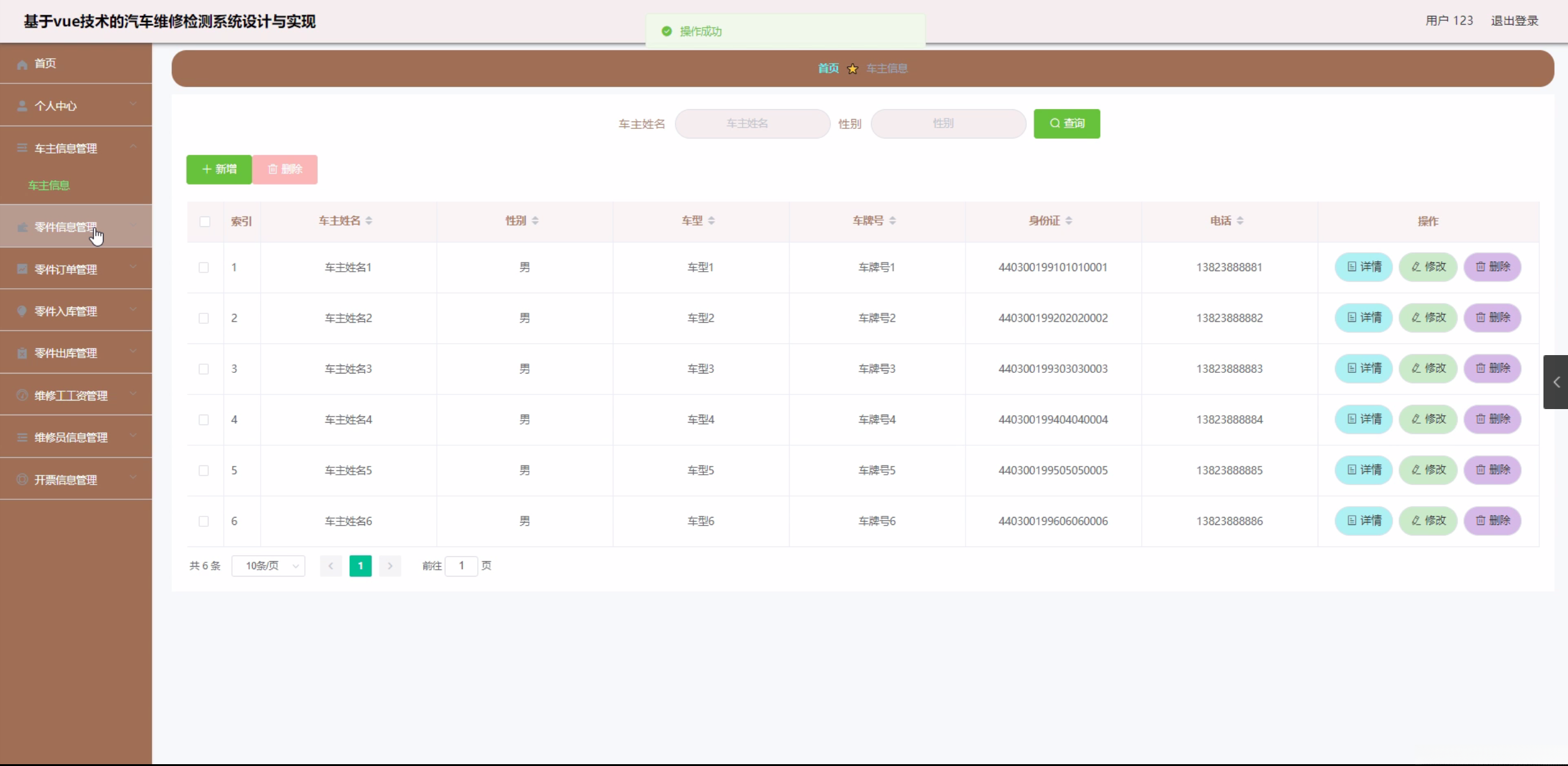Click the home icon beside 首页 in sidebar
The width and height of the screenshot is (1568, 766).
(x=23, y=64)
